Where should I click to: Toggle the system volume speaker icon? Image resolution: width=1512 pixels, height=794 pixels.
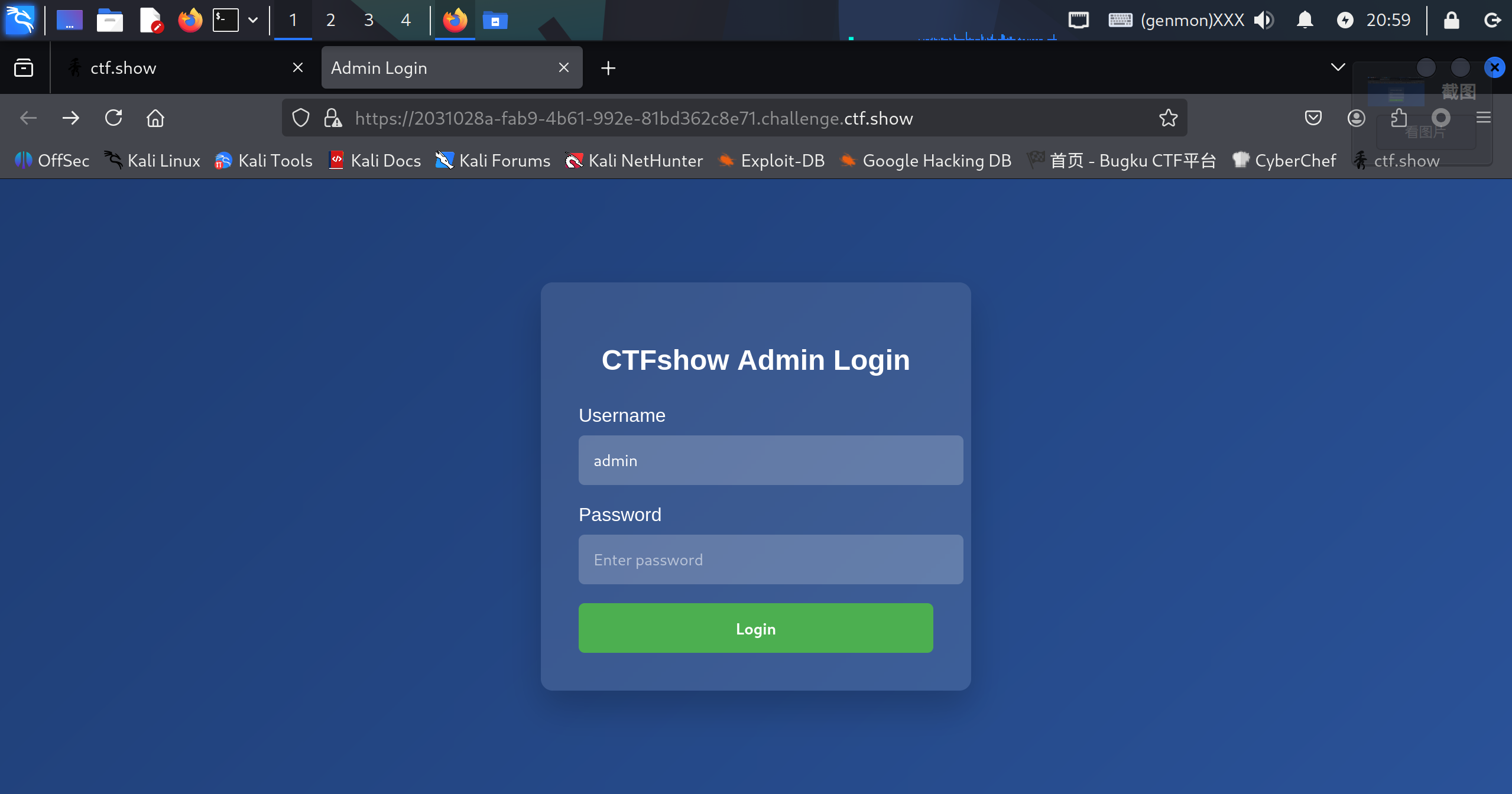tap(1264, 20)
